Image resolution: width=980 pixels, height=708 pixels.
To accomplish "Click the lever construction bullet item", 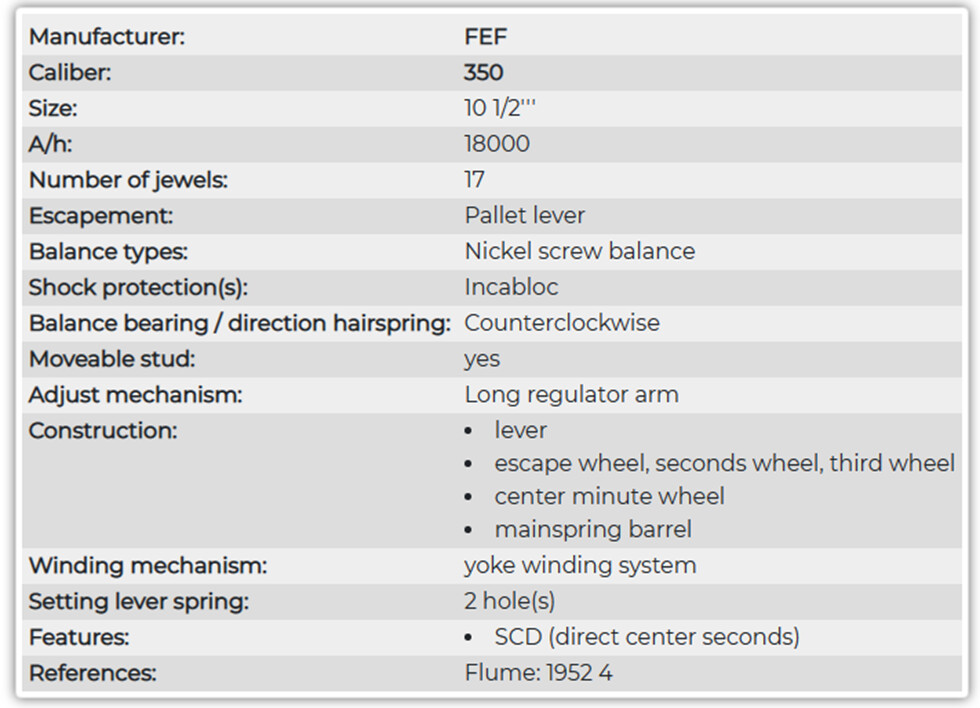I will click(520, 431).
